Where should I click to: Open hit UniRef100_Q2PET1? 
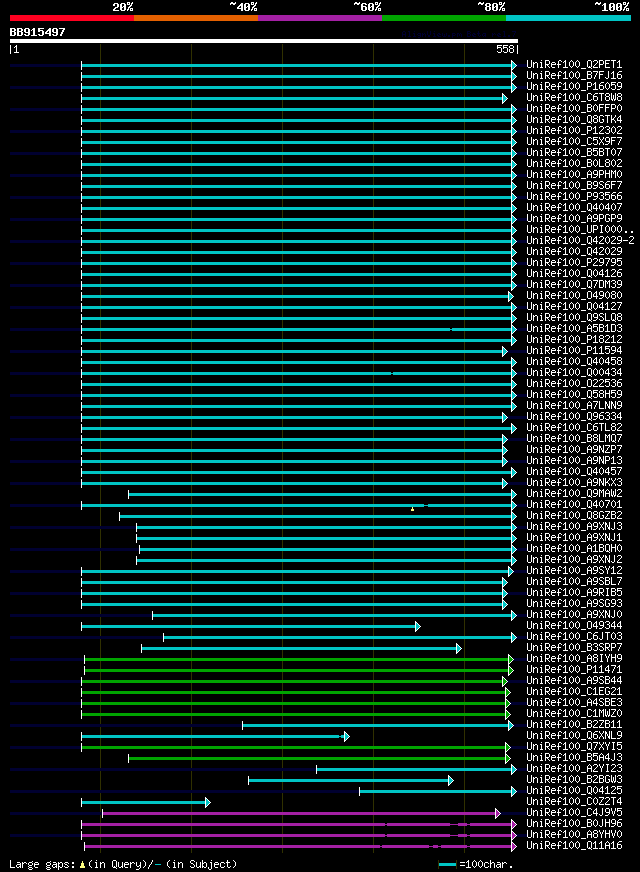pyautogui.click(x=574, y=65)
